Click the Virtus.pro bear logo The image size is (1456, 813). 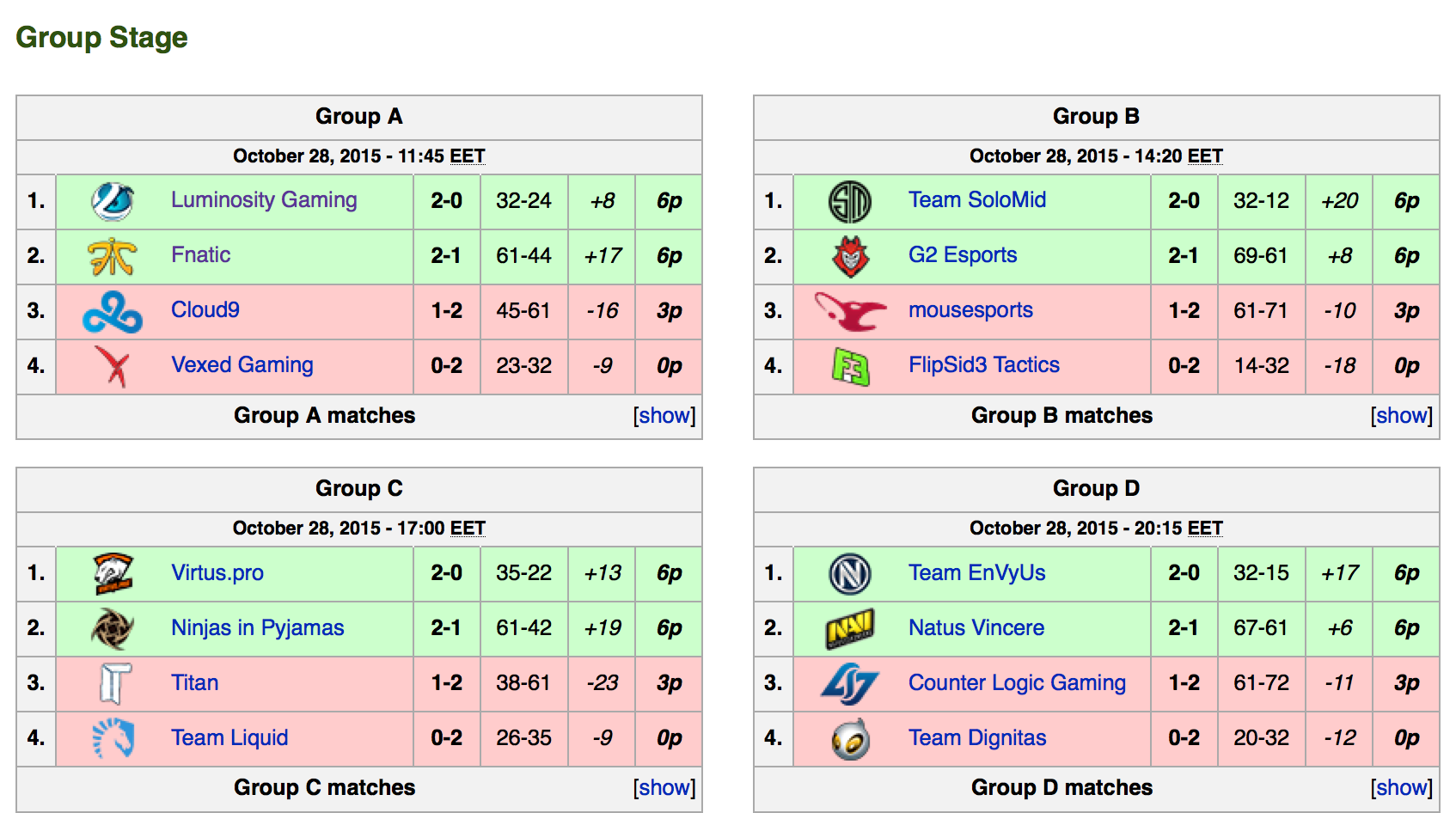pyautogui.click(x=113, y=574)
